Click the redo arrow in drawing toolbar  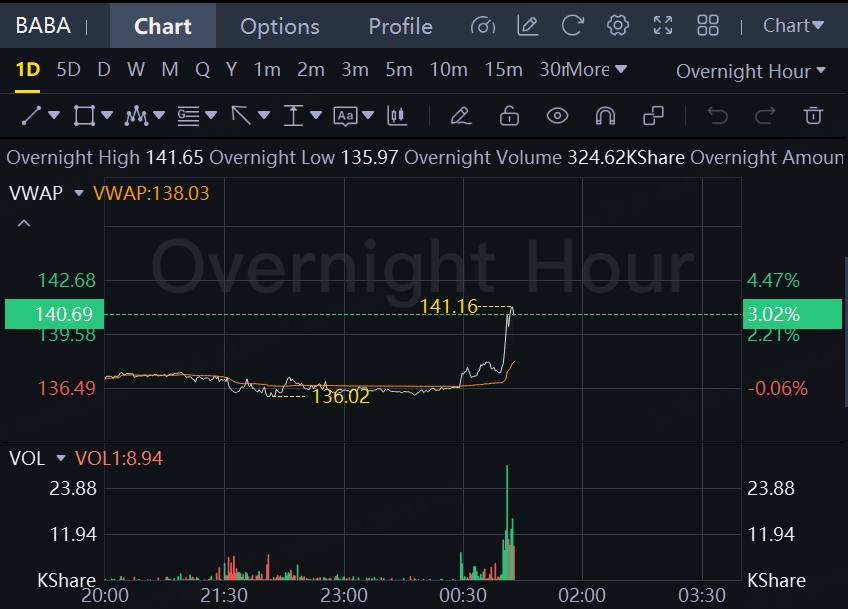tap(765, 116)
